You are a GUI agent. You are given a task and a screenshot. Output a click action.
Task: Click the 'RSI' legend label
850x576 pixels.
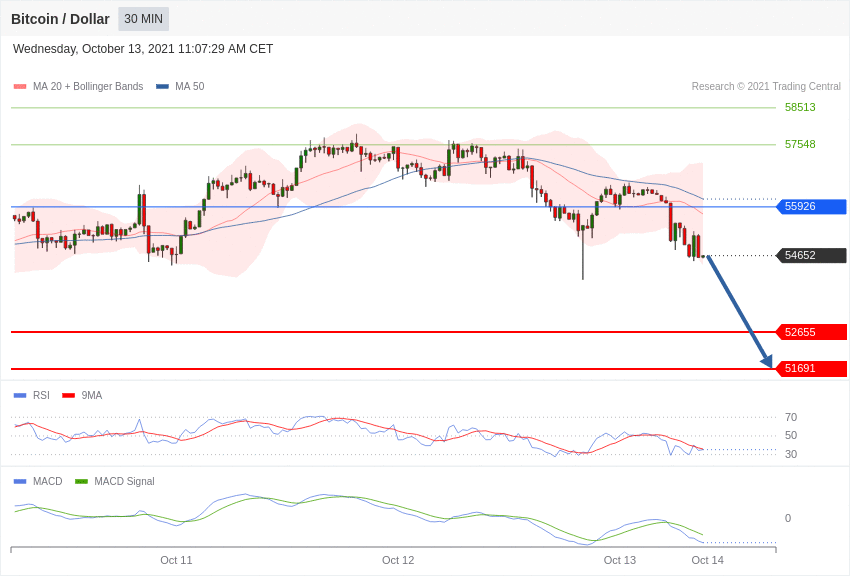tap(41, 396)
